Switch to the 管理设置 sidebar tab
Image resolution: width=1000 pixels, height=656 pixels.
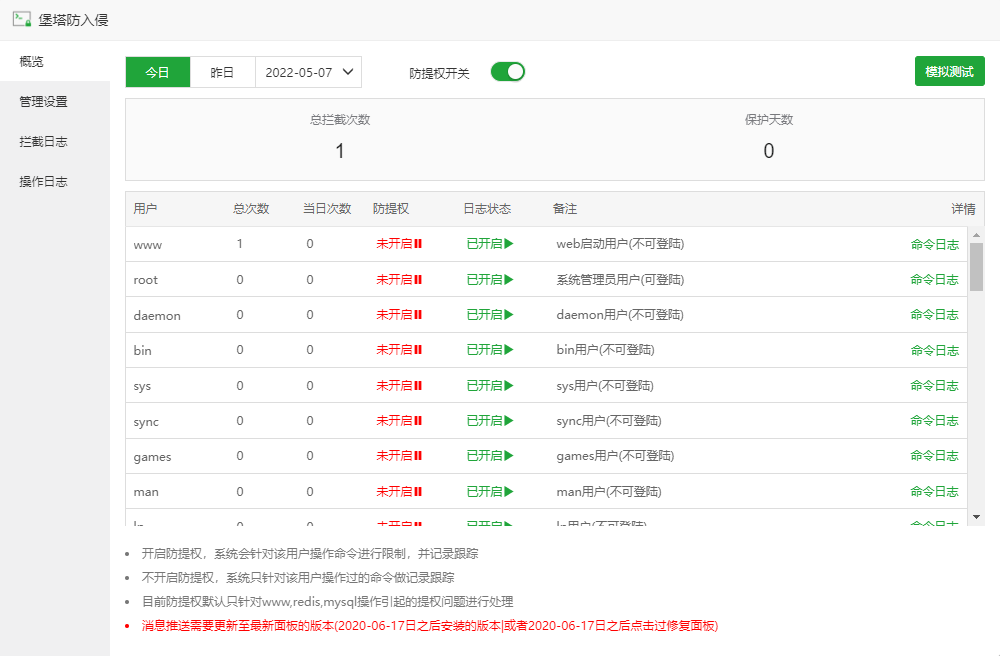44,102
